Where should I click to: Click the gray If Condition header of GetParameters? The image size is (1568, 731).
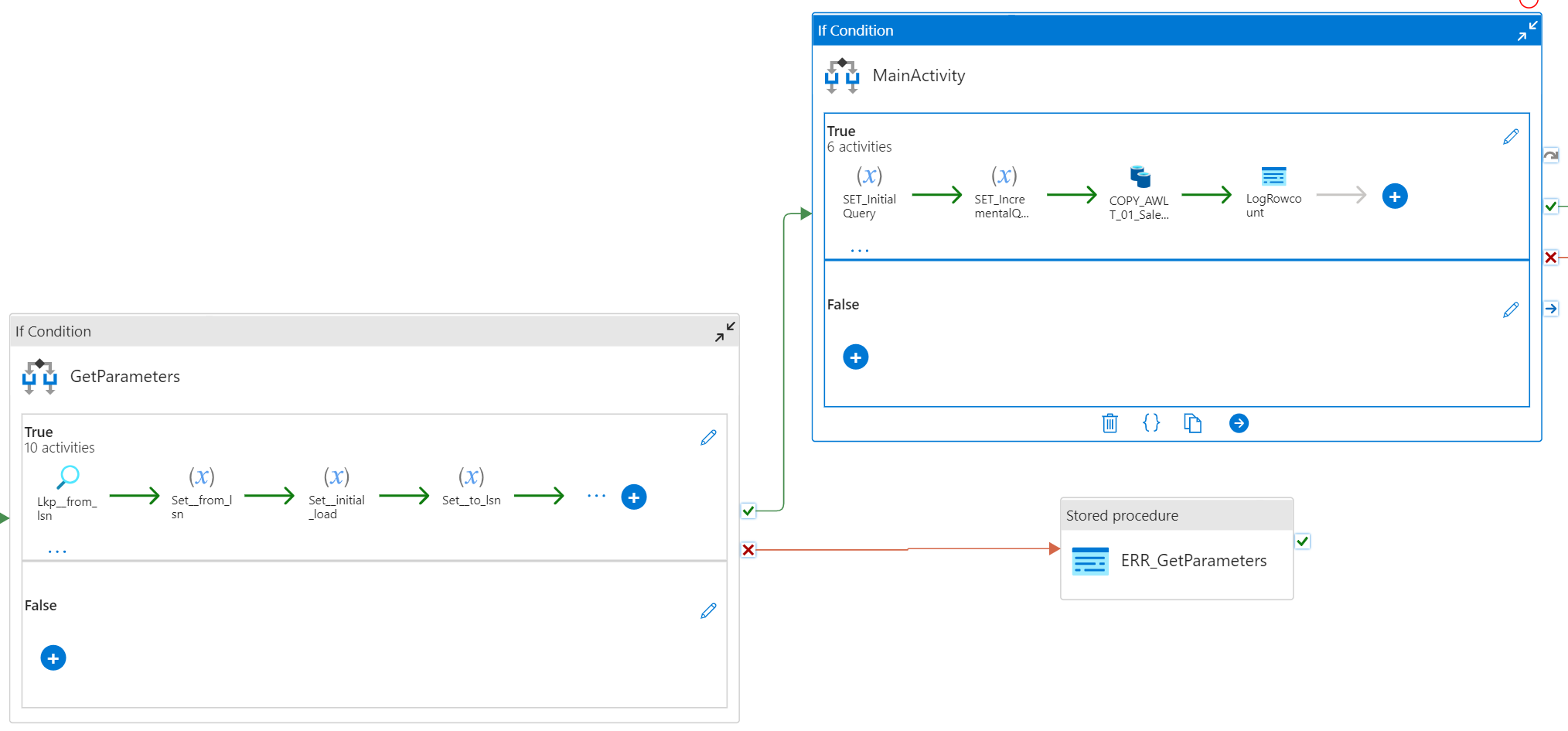coord(374,331)
